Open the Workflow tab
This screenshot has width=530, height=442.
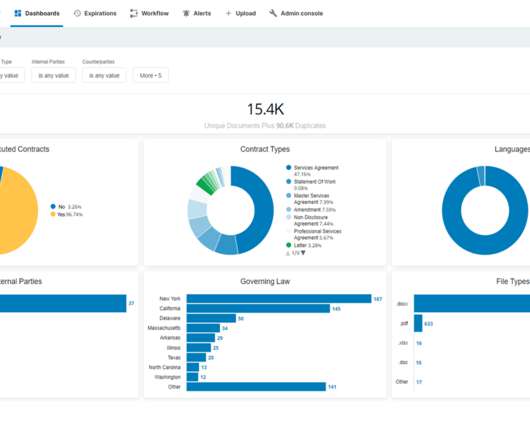tap(149, 14)
